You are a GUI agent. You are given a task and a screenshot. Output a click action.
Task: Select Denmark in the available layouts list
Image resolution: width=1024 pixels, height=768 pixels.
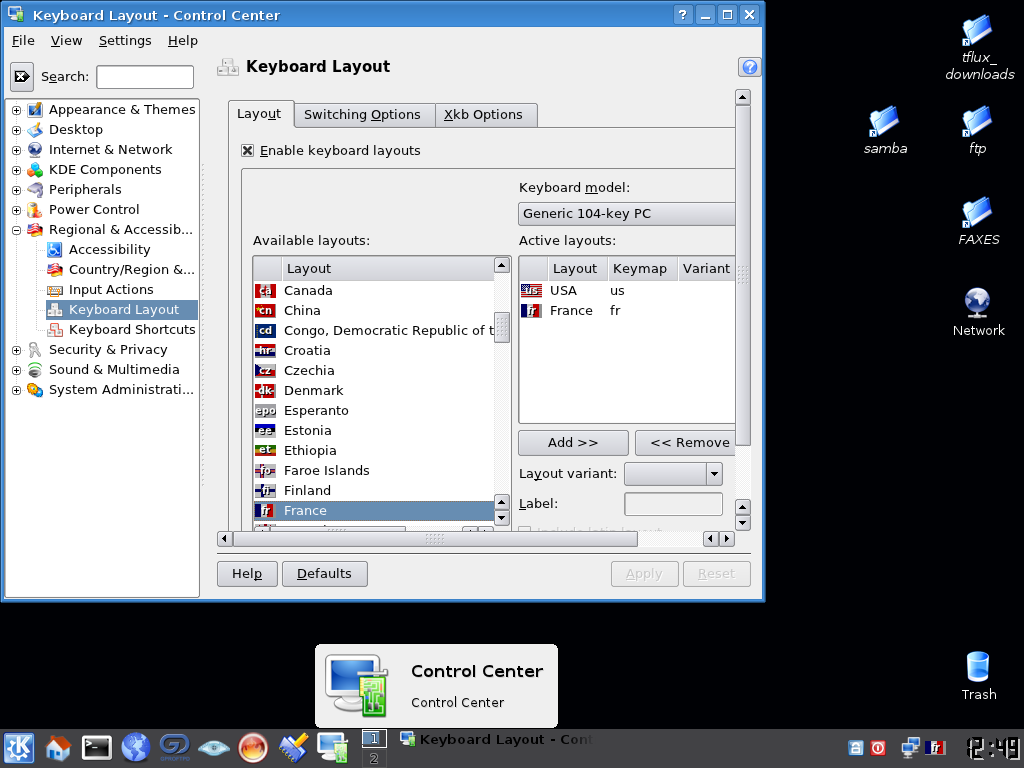coord(313,391)
